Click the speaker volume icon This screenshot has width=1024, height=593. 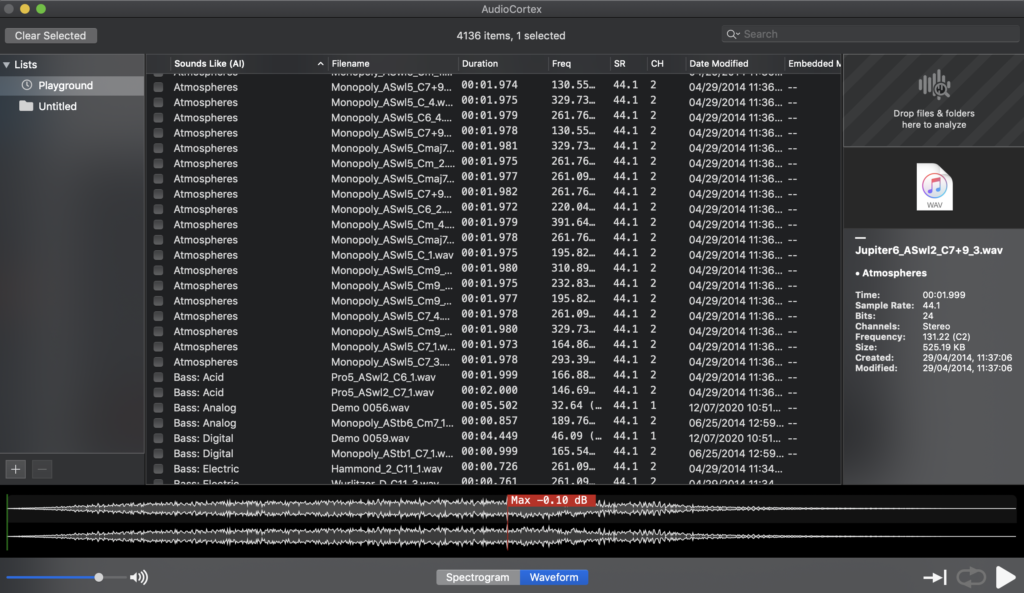pos(138,577)
